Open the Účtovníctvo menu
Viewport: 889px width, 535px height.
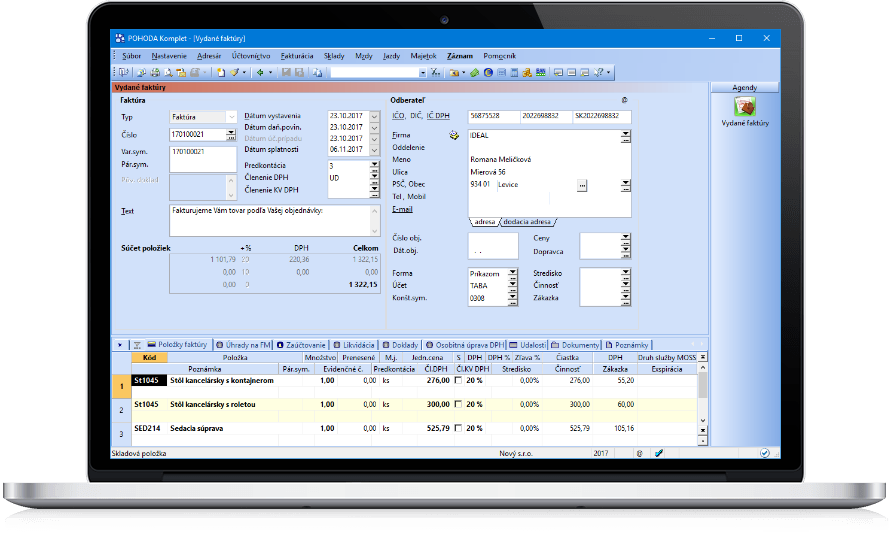[x=248, y=56]
